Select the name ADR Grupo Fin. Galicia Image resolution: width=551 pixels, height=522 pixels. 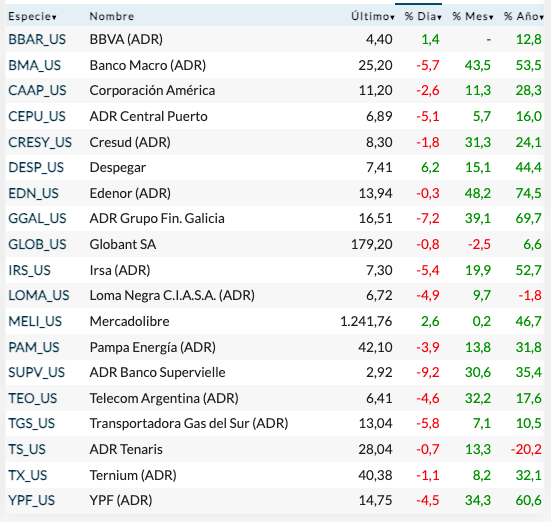157,219
